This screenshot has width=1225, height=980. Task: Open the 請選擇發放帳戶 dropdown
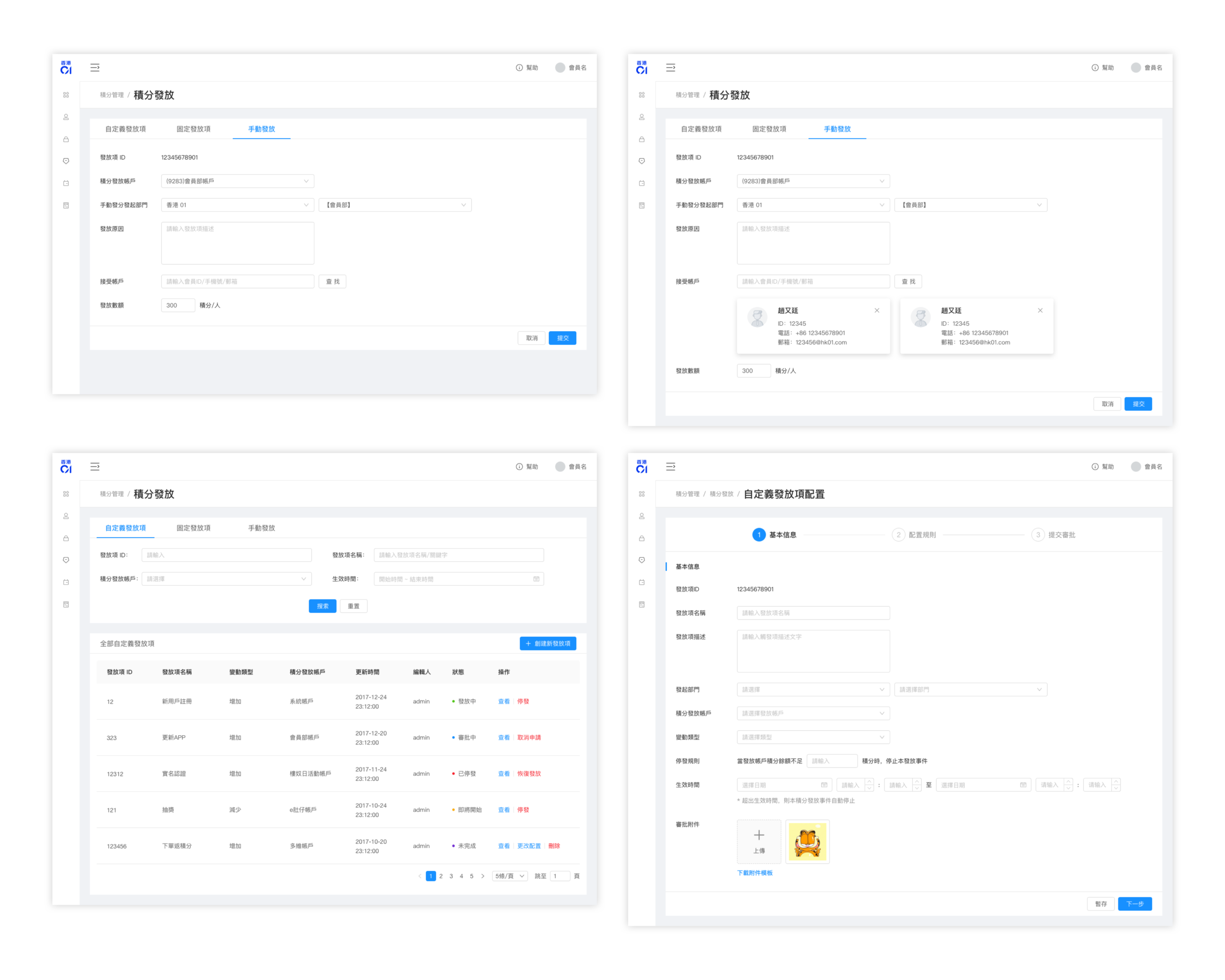click(x=812, y=713)
